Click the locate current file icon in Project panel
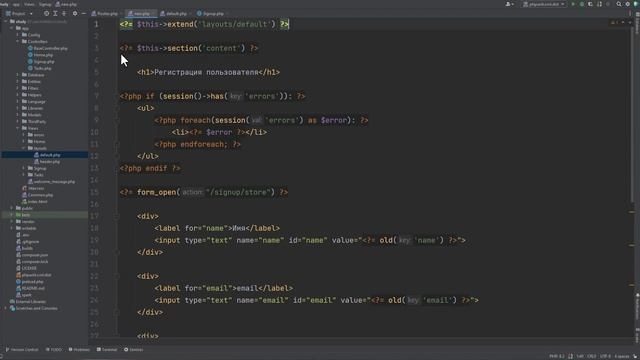This screenshot has width=640, height=360. pyautogui.click(x=46, y=13)
